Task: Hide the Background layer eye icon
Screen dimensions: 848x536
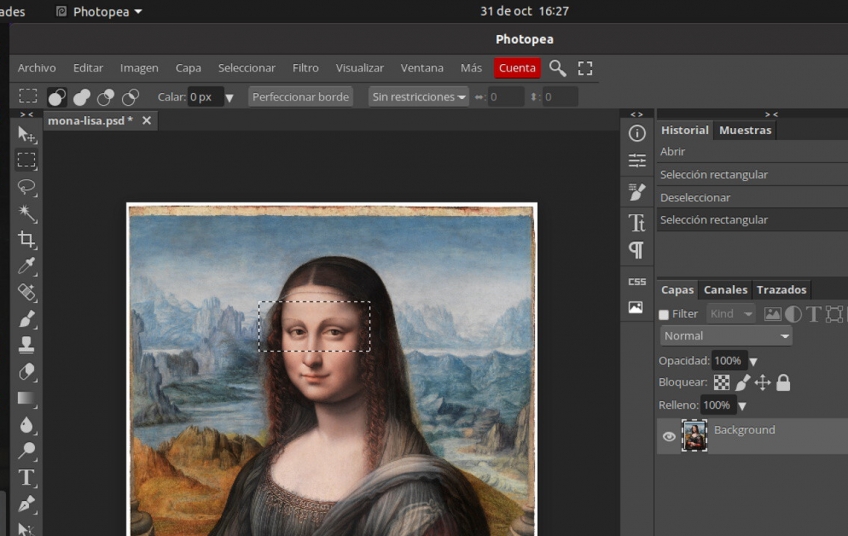Action: tap(669, 436)
